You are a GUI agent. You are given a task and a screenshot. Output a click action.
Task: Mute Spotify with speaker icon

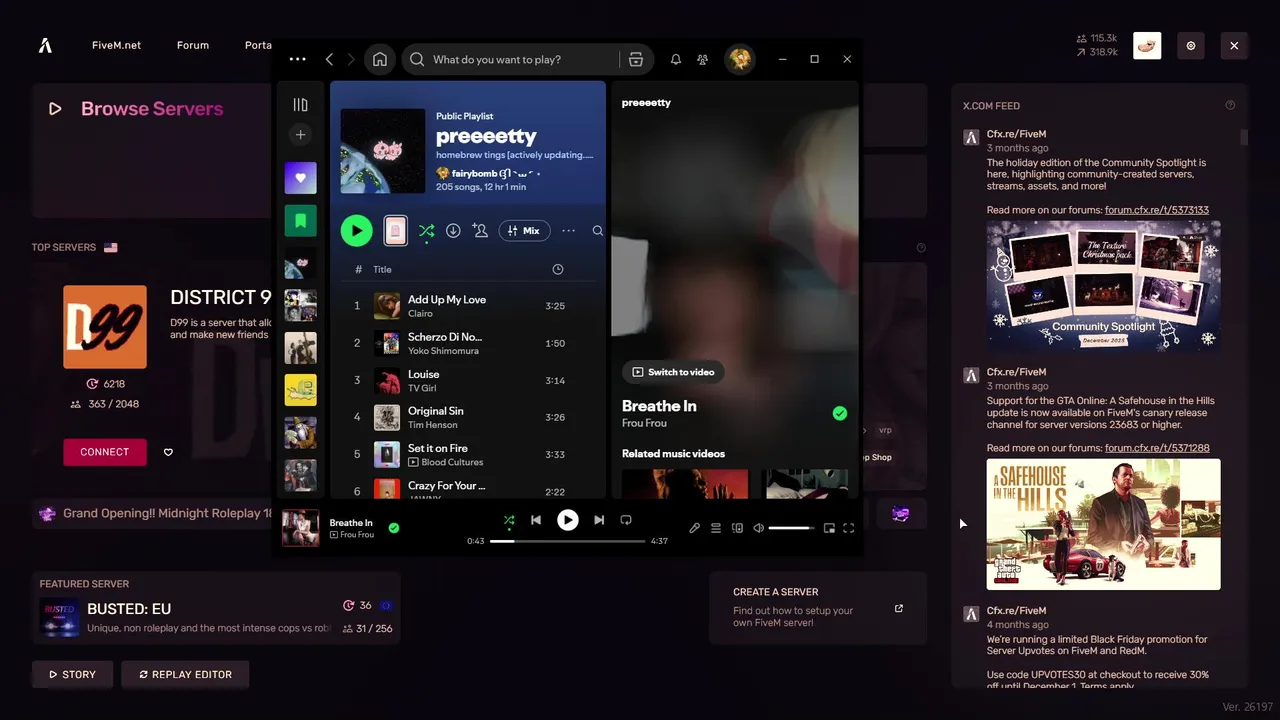(758, 528)
